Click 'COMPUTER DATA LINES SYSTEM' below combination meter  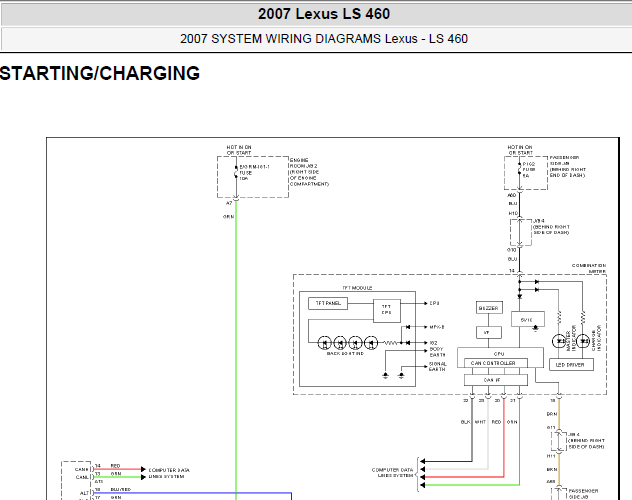coord(393,473)
